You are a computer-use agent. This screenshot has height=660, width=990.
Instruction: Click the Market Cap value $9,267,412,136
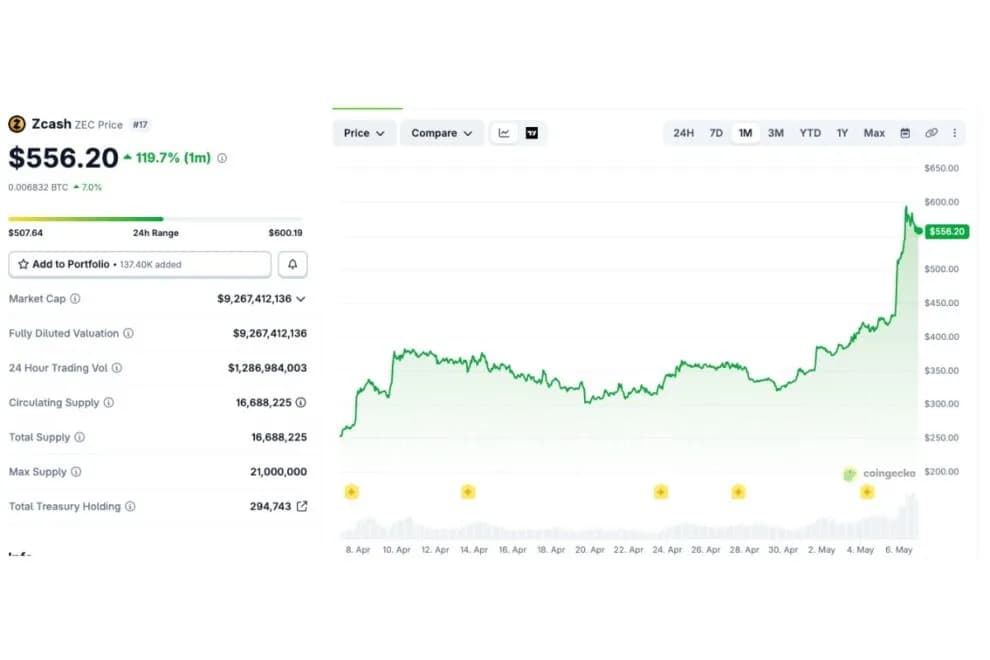[254, 298]
